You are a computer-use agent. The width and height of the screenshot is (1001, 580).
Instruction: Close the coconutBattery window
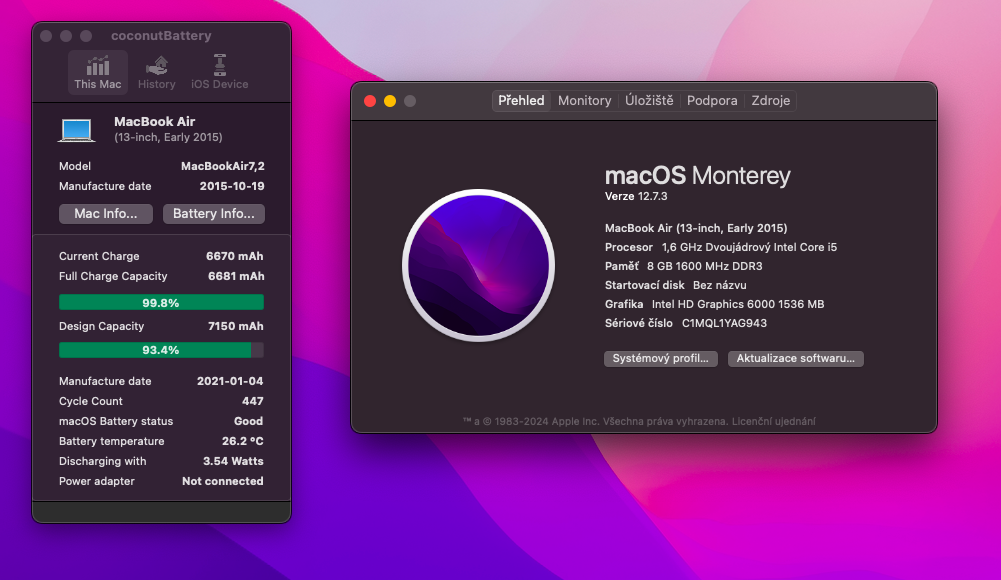coord(46,36)
